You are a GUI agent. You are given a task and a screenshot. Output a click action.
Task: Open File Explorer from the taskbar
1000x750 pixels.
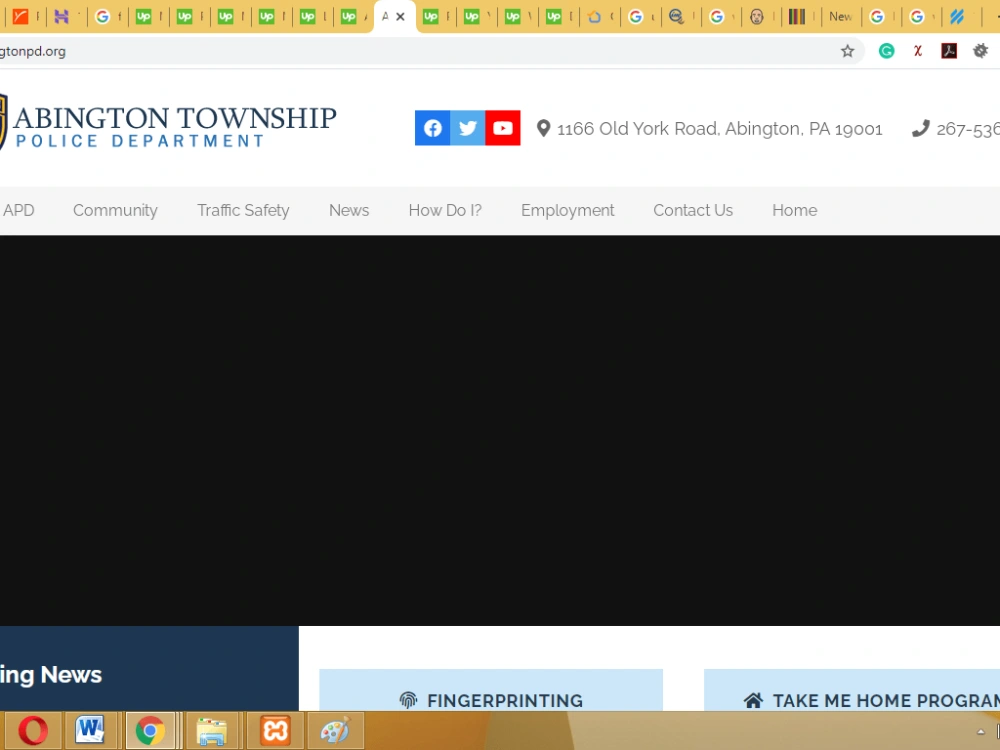coord(211,730)
